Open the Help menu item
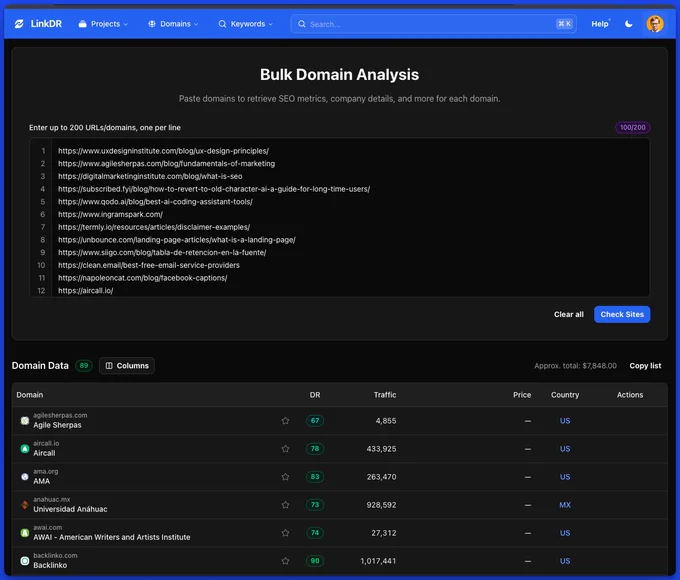The width and height of the screenshot is (680, 580). pyautogui.click(x=600, y=24)
